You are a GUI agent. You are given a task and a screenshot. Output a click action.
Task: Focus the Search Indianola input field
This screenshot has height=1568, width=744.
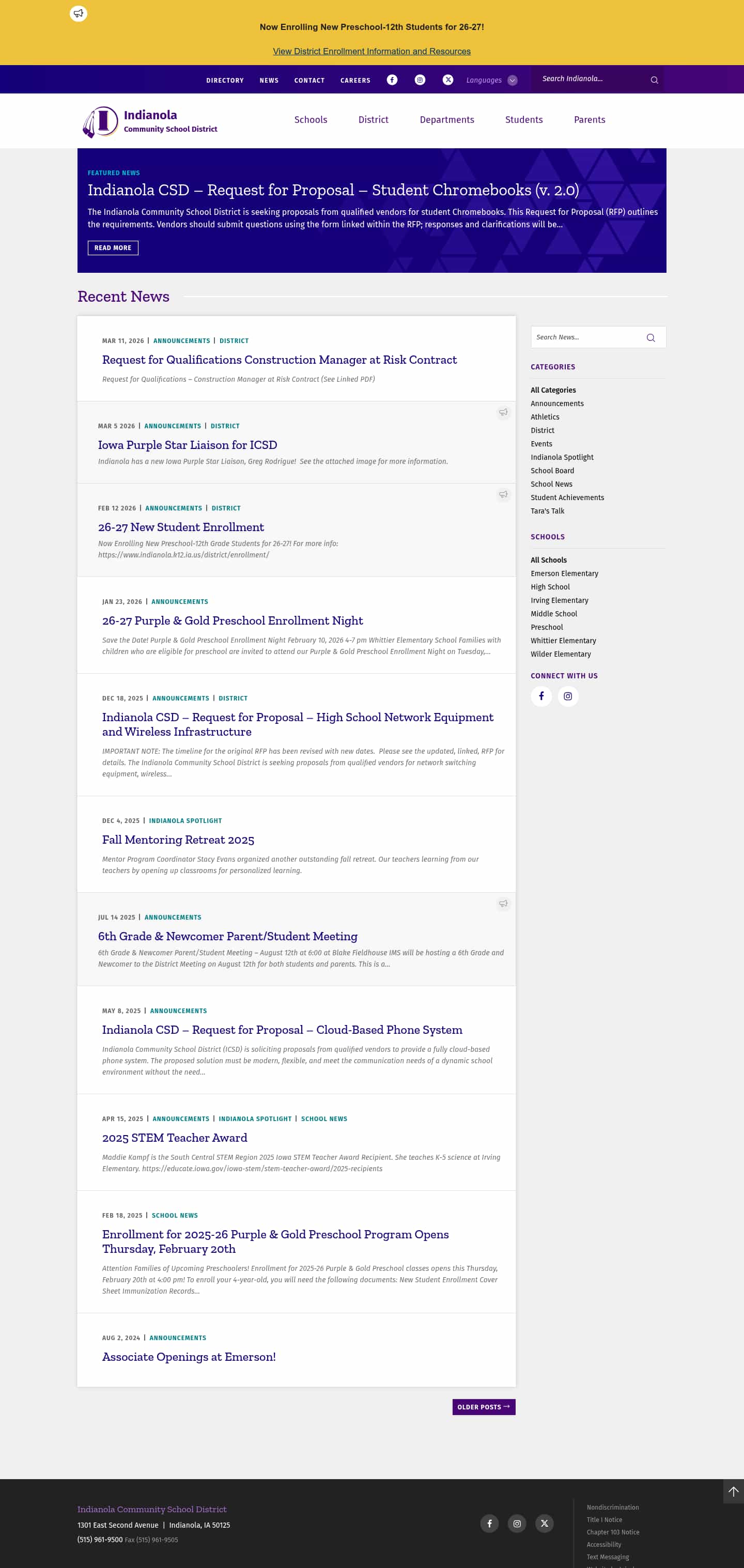click(591, 79)
